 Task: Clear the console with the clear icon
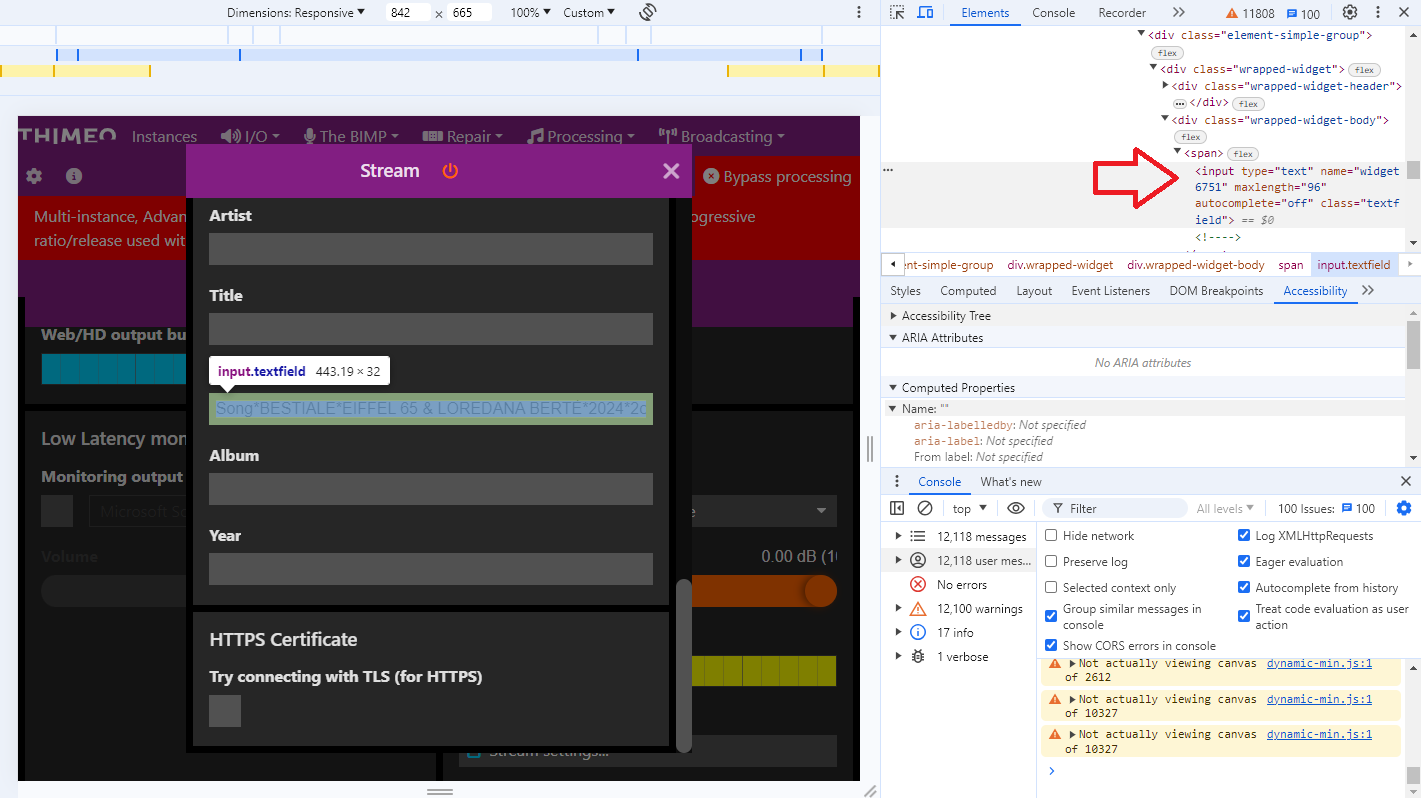coord(924,507)
